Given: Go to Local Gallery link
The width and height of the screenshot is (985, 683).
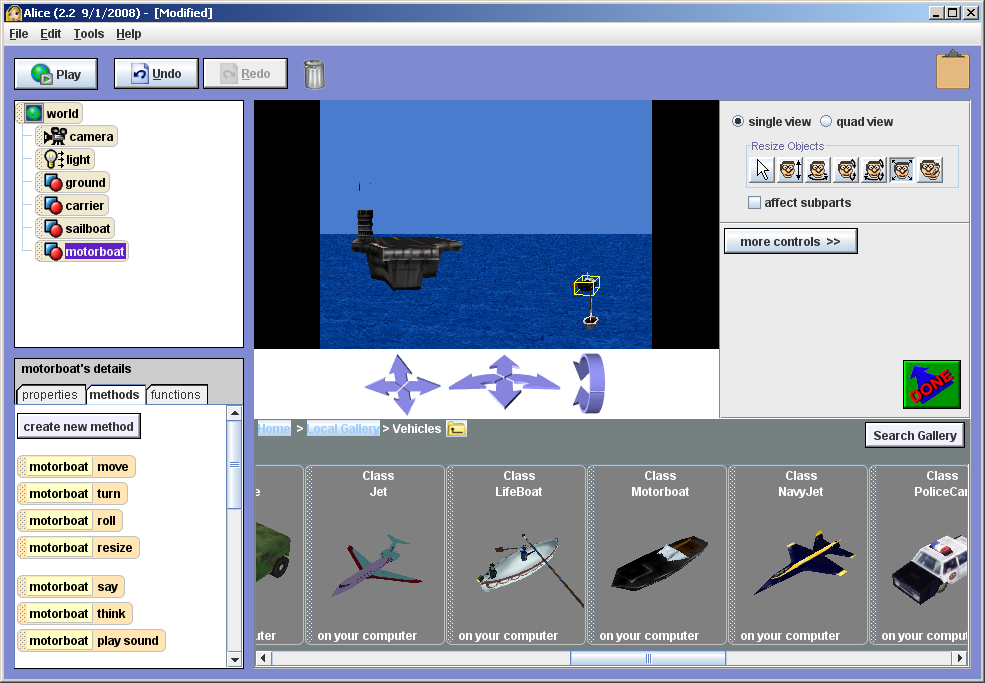Looking at the screenshot, I should click(x=343, y=429).
